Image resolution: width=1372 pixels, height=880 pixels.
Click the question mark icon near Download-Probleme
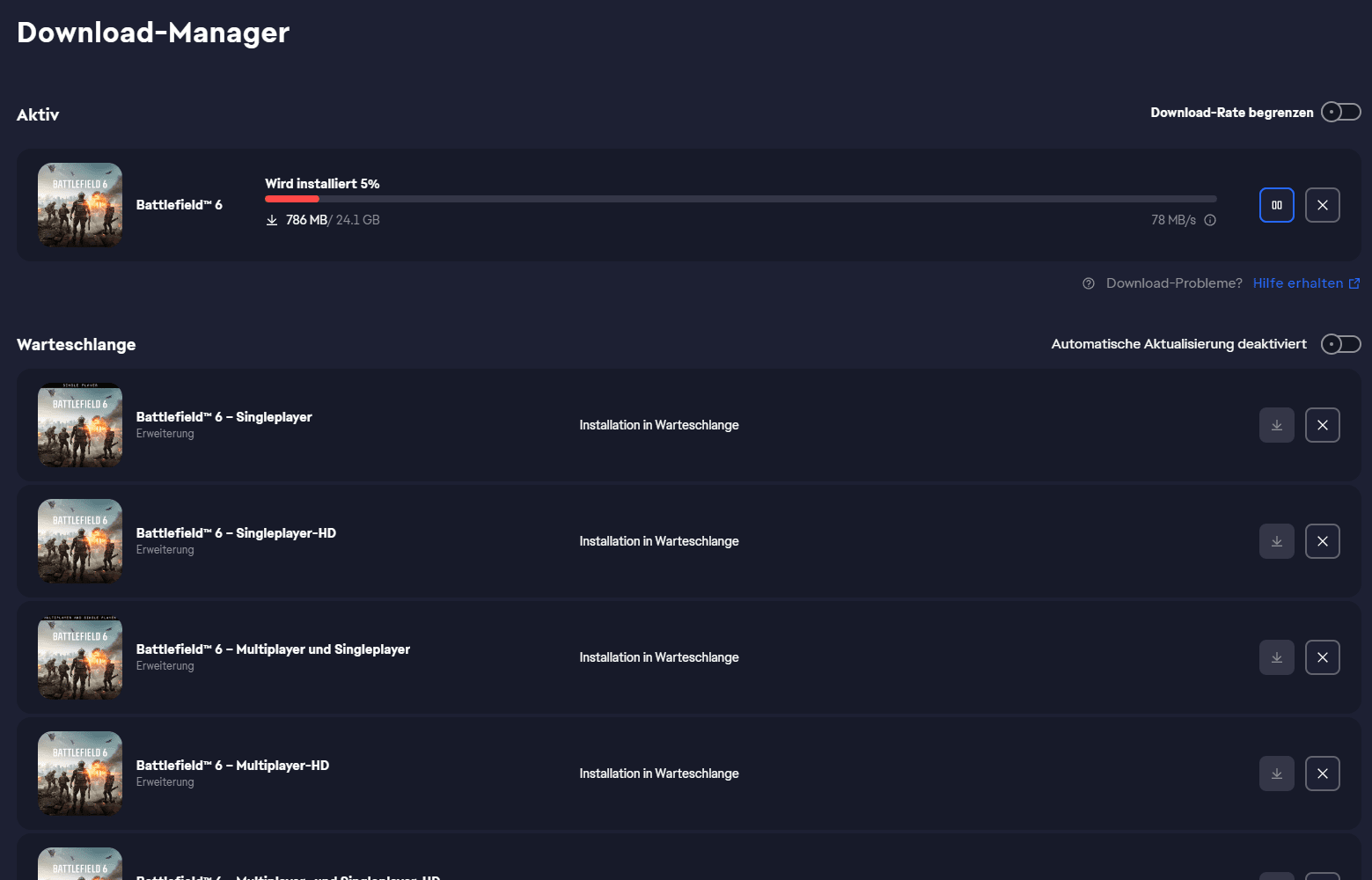1089,283
